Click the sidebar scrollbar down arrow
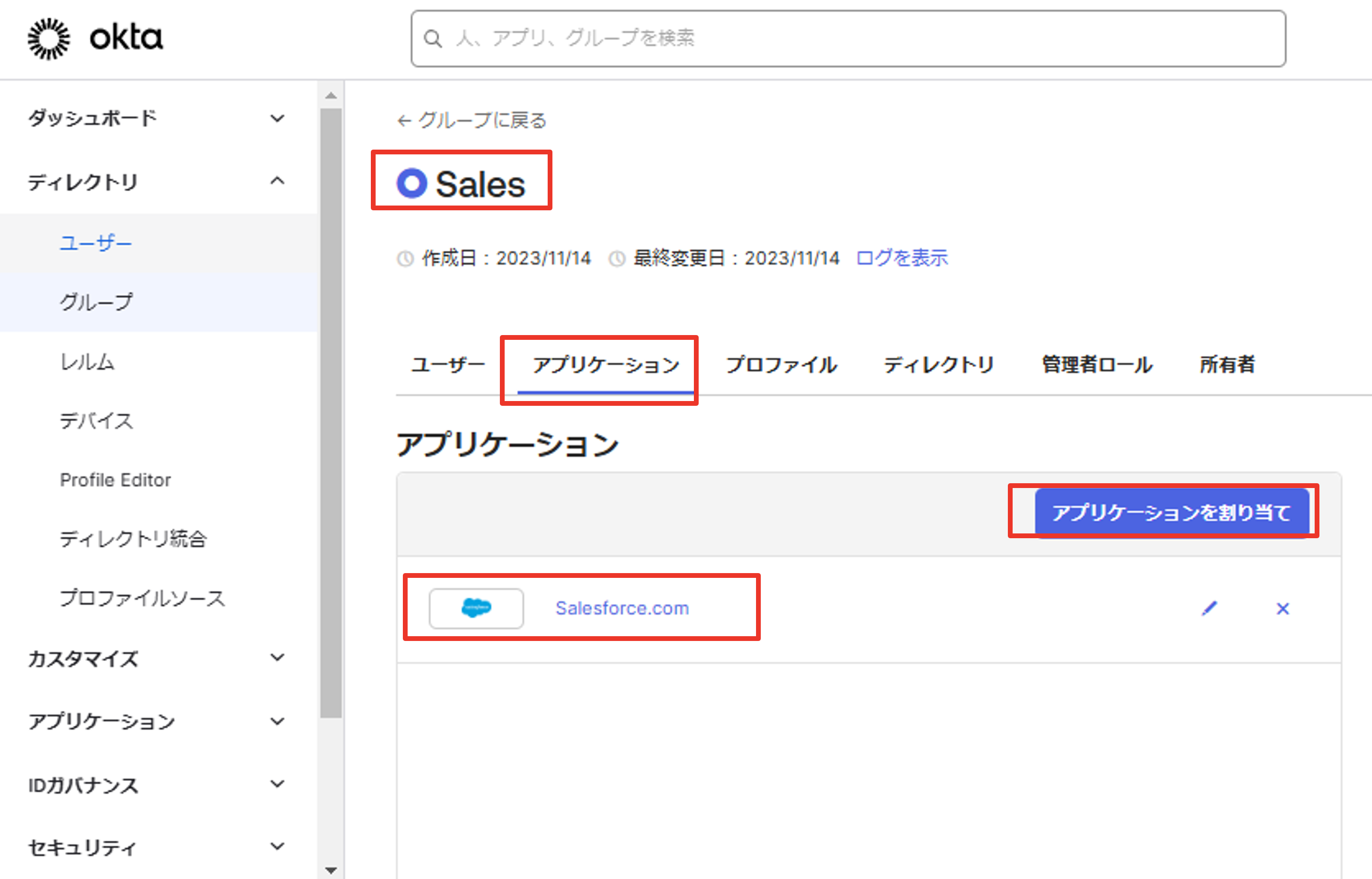The image size is (1372, 879). (x=331, y=870)
